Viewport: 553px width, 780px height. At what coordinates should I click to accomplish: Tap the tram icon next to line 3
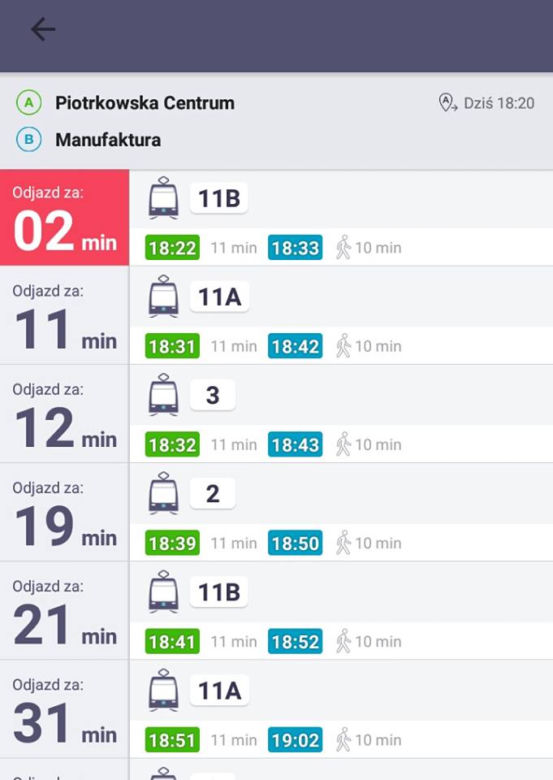point(164,394)
